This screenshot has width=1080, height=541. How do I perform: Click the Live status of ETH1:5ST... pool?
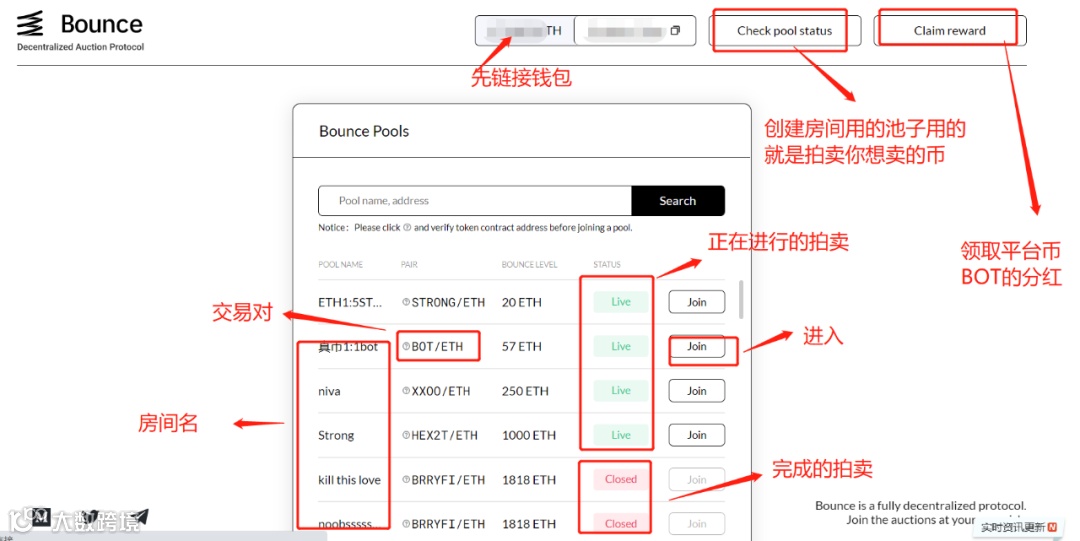[621, 302]
